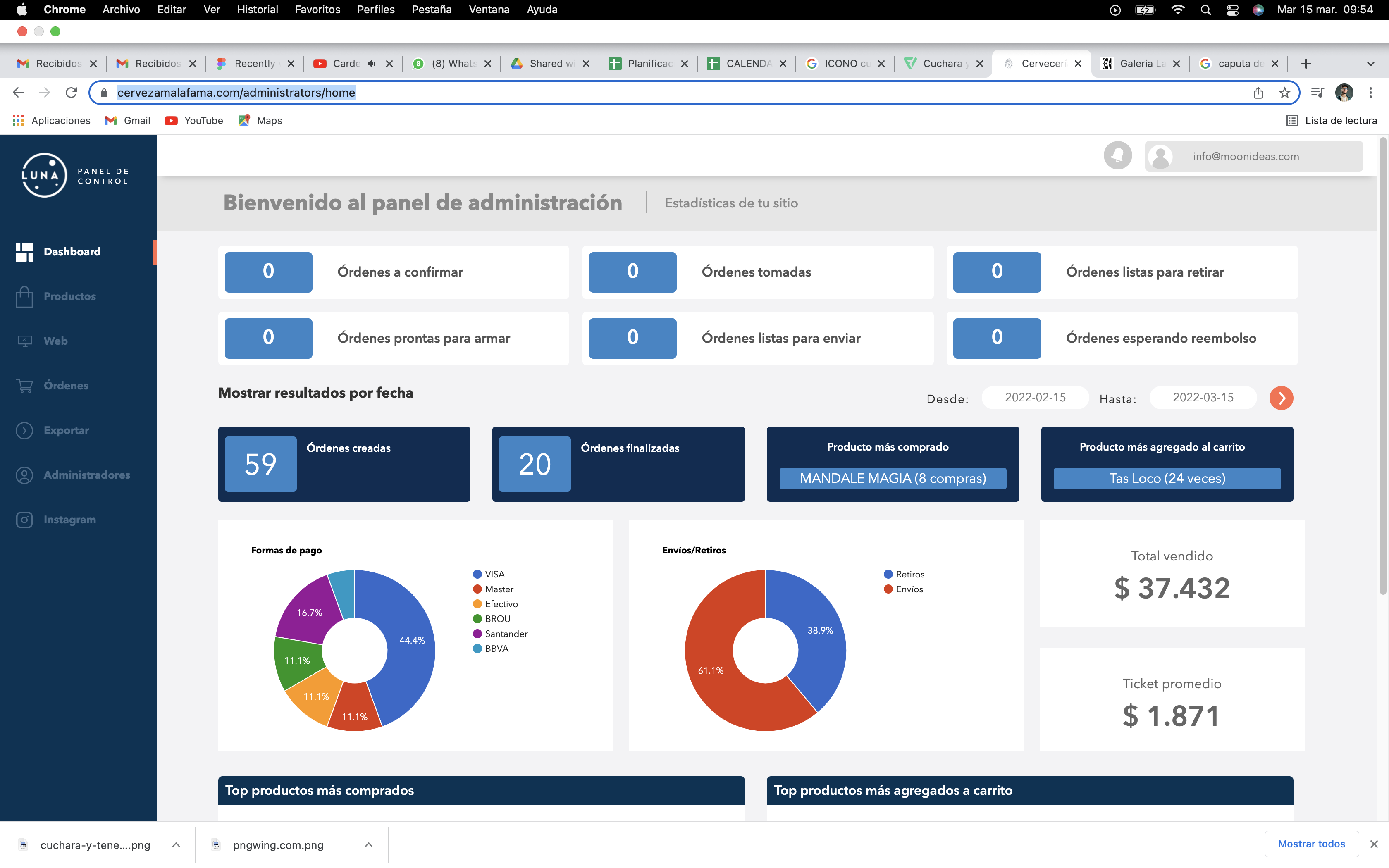The height and width of the screenshot is (868, 1389).
Task: Bookmark page with star icon
Action: (1284, 93)
